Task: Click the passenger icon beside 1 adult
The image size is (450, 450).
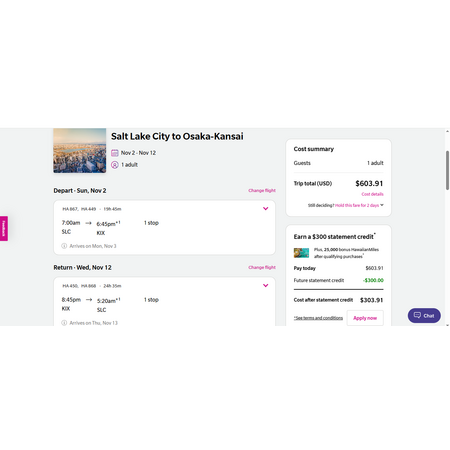Action: point(115,165)
